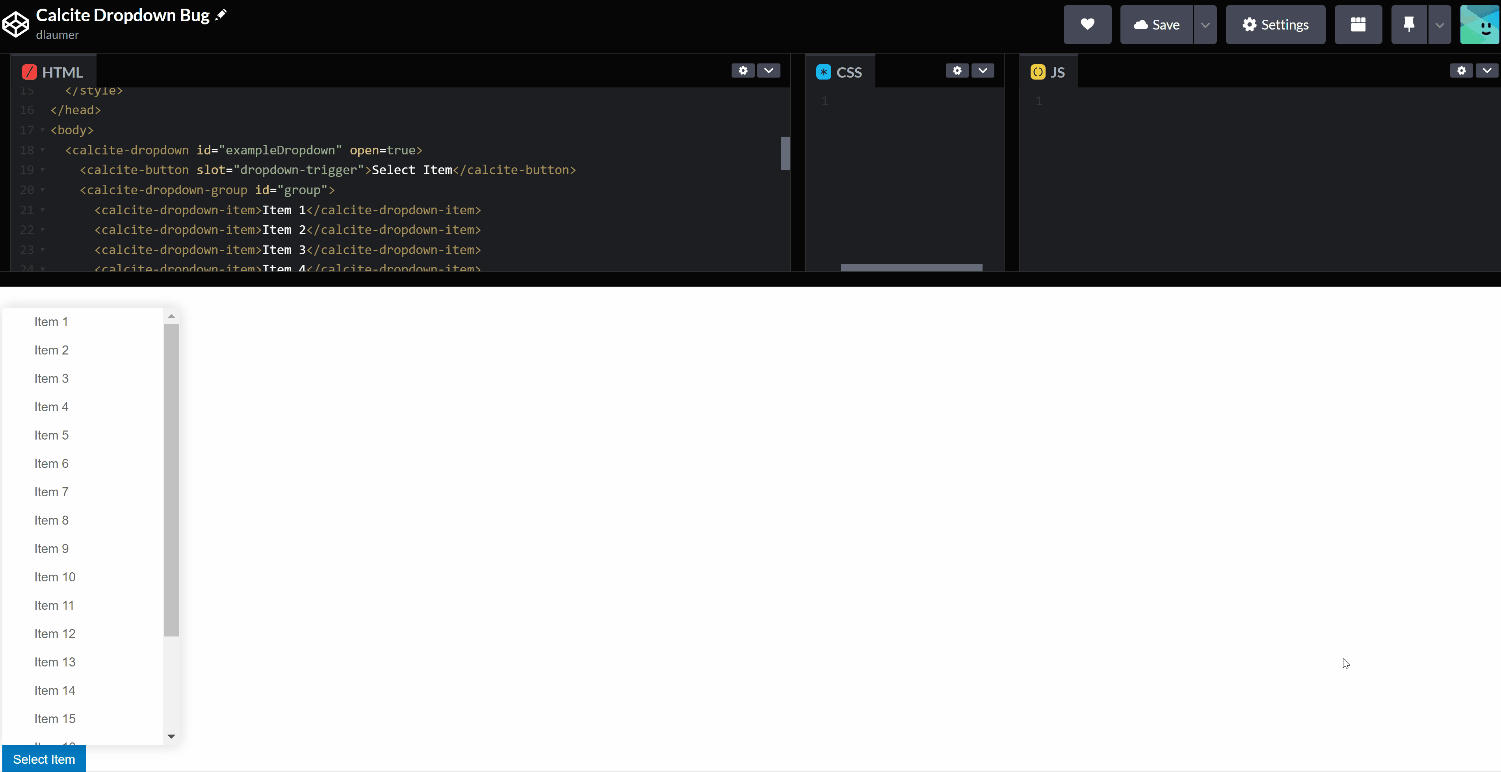Image resolution: width=1501 pixels, height=772 pixels.
Task: Click the CodePen logo icon
Action: pos(16,25)
